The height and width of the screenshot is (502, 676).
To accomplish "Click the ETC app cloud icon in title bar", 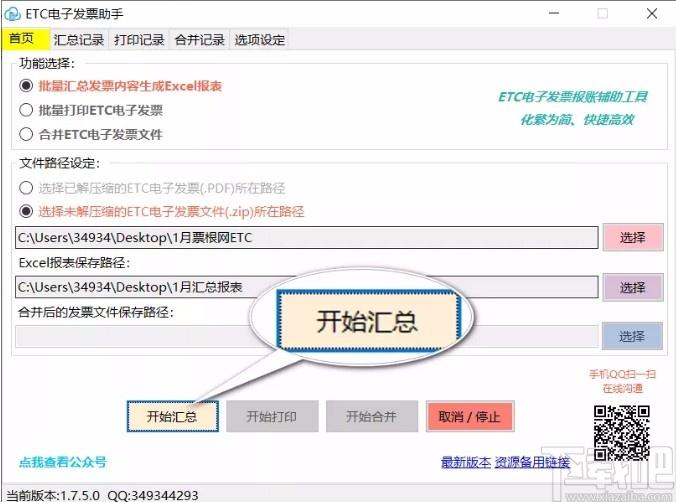I will [x=12, y=14].
